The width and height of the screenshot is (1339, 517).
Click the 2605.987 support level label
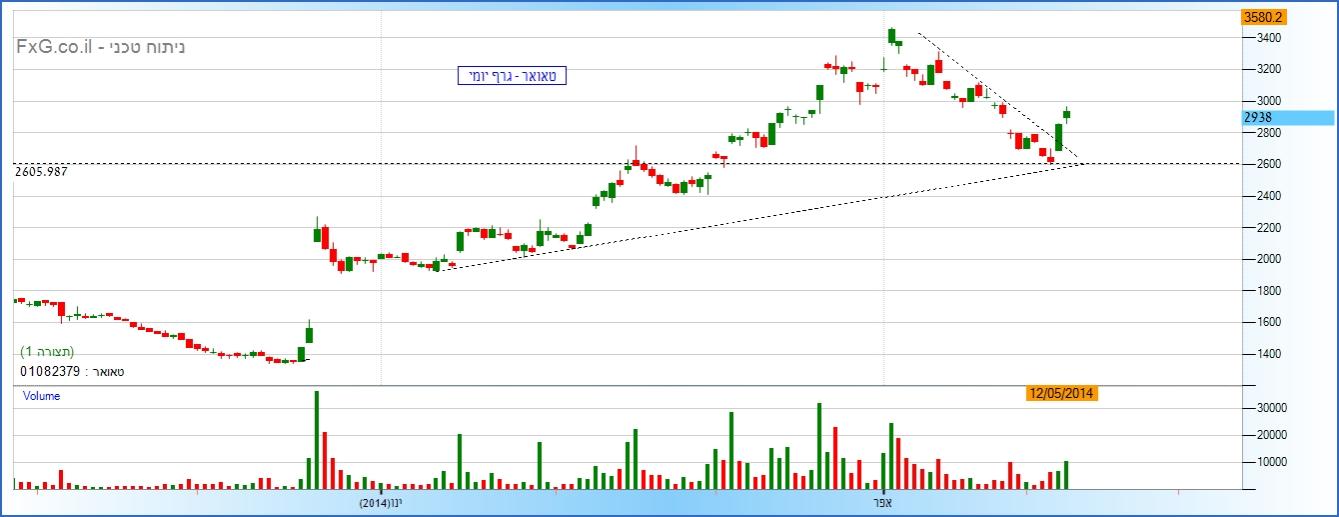(x=47, y=172)
